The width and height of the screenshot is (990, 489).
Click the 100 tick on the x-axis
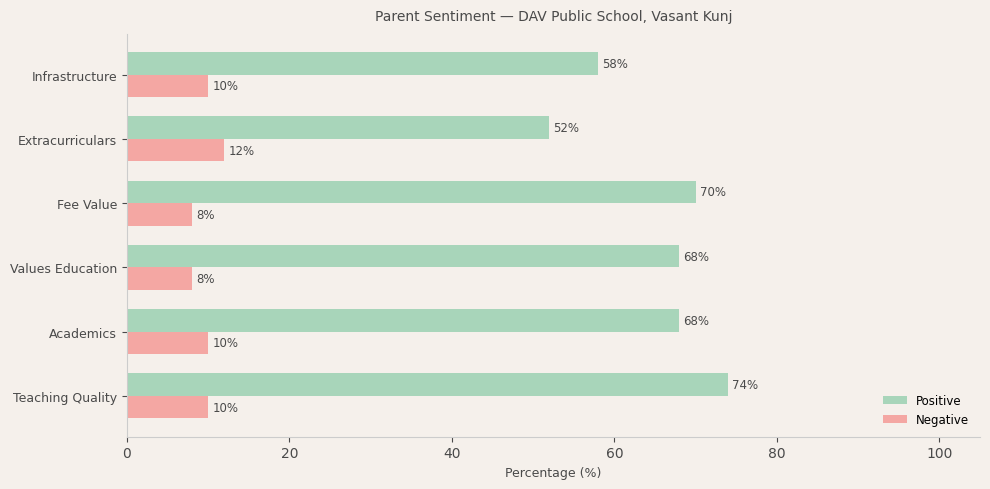[x=939, y=454]
